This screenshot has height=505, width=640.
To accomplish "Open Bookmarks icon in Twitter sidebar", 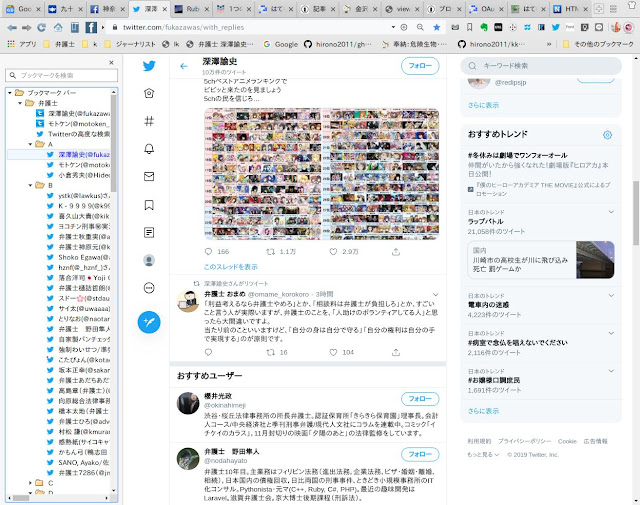I will pos(149,205).
